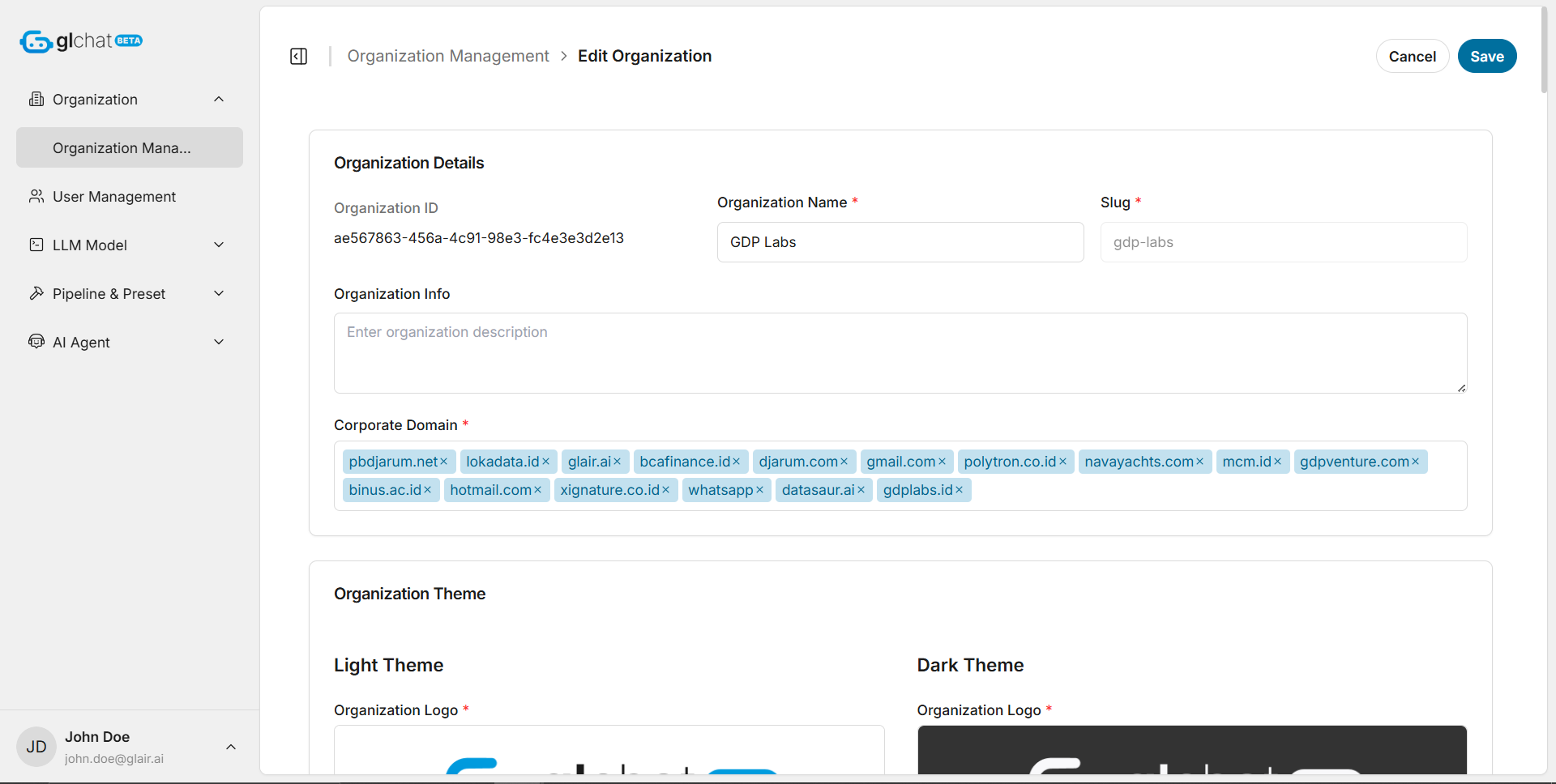Save the organization changes

click(1486, 56)
